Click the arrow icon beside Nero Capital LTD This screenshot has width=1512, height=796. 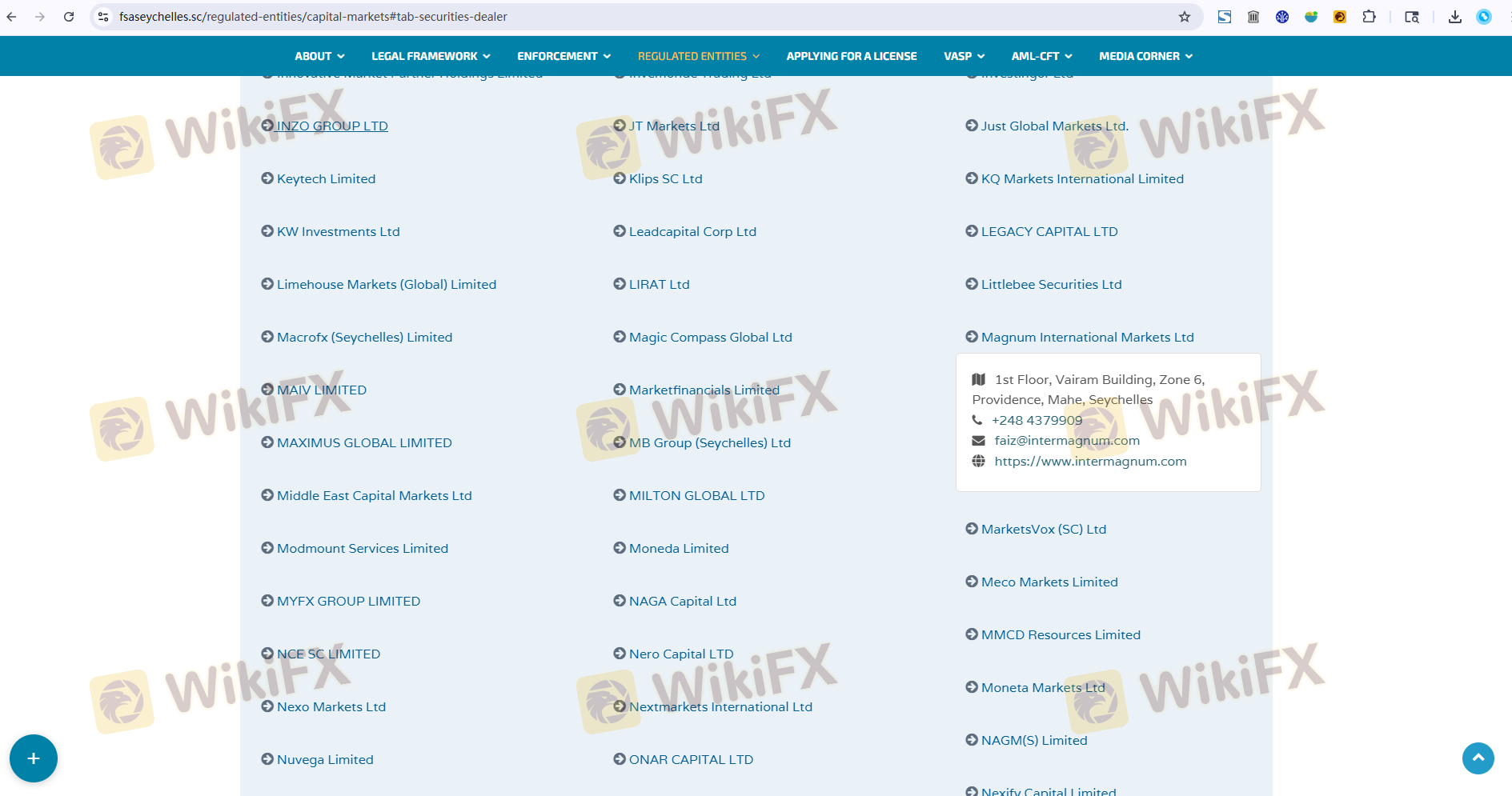click(620, 654)
